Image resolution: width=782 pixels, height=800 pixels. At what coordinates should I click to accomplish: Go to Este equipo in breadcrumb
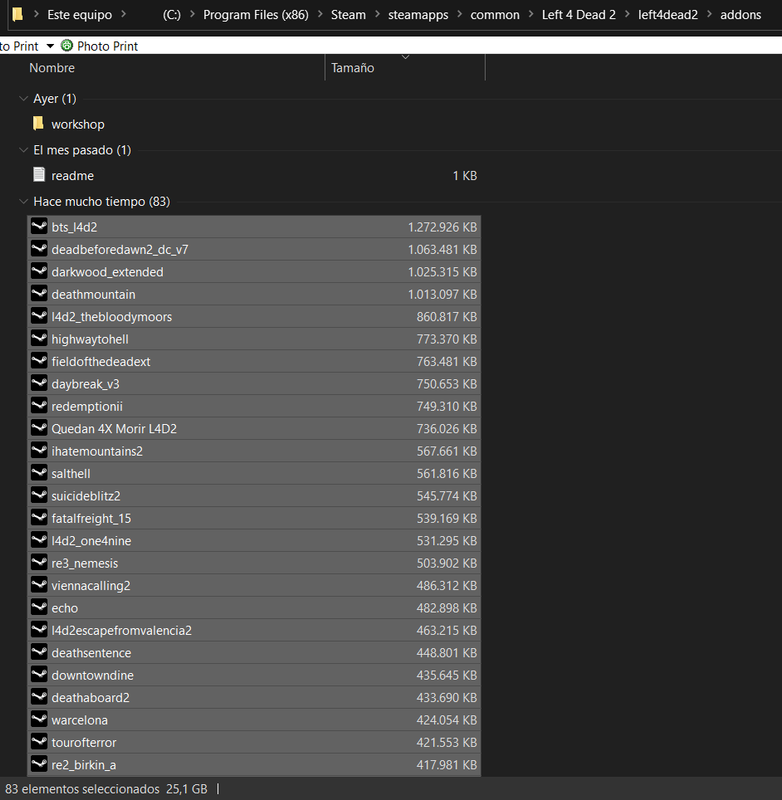tap(80, 15)
